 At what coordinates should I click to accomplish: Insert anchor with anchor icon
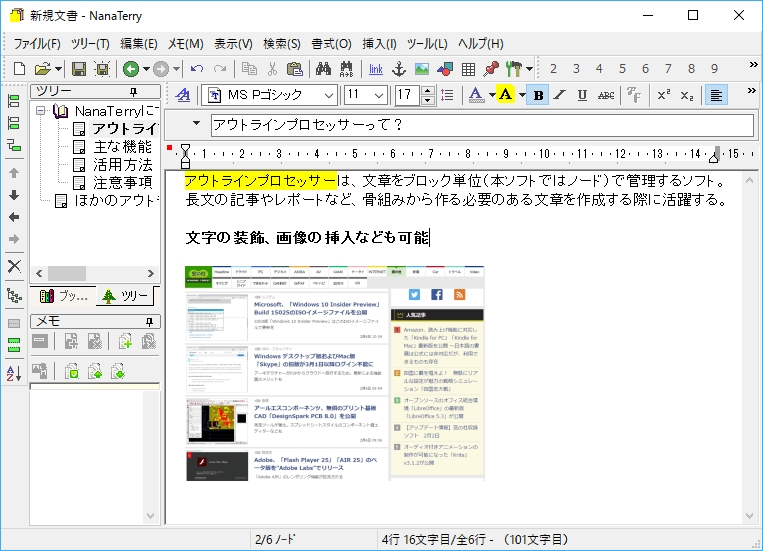click(399, 69)
